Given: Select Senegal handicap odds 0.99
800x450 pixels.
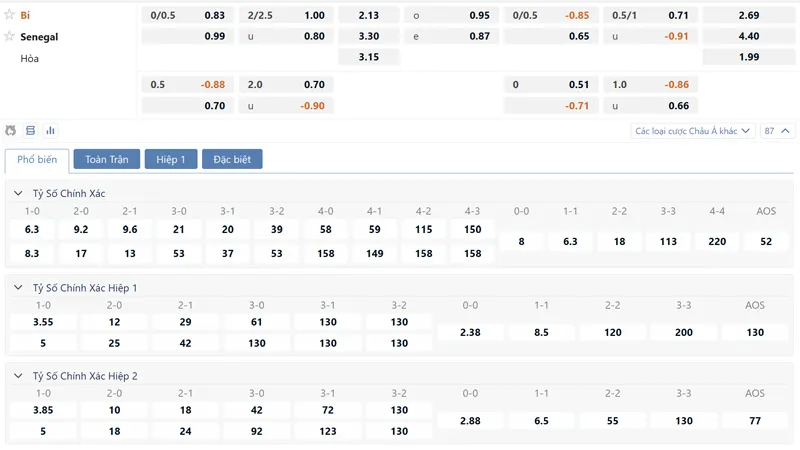Looking at the screenshot, I should coord(188,36).
